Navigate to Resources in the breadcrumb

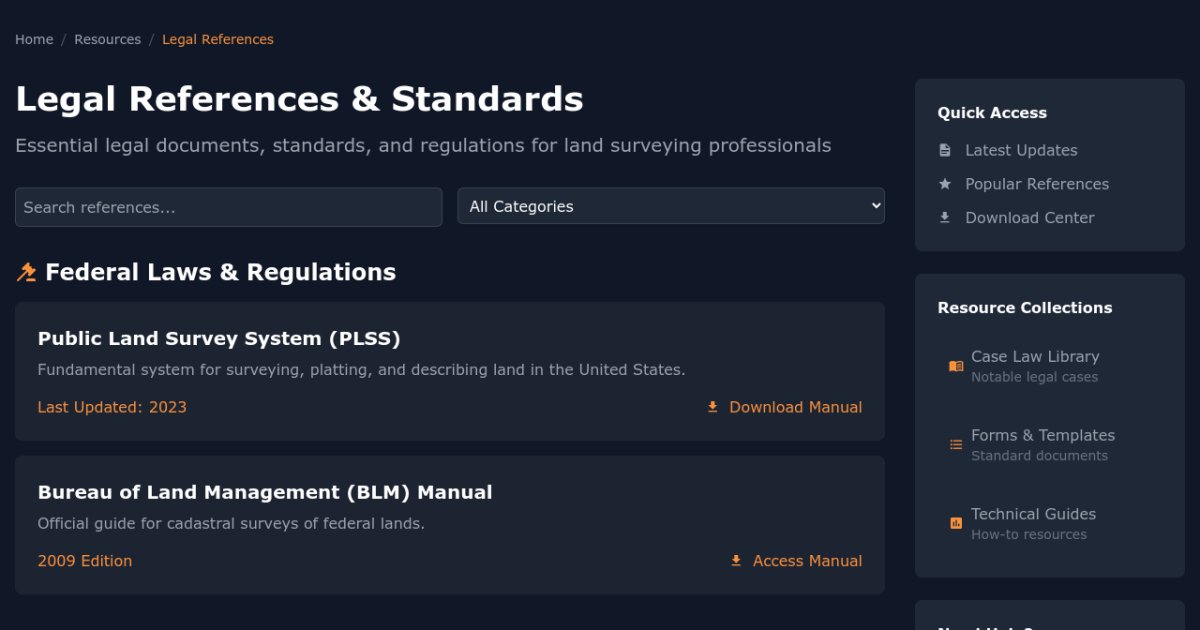click(x=107, y=40)
